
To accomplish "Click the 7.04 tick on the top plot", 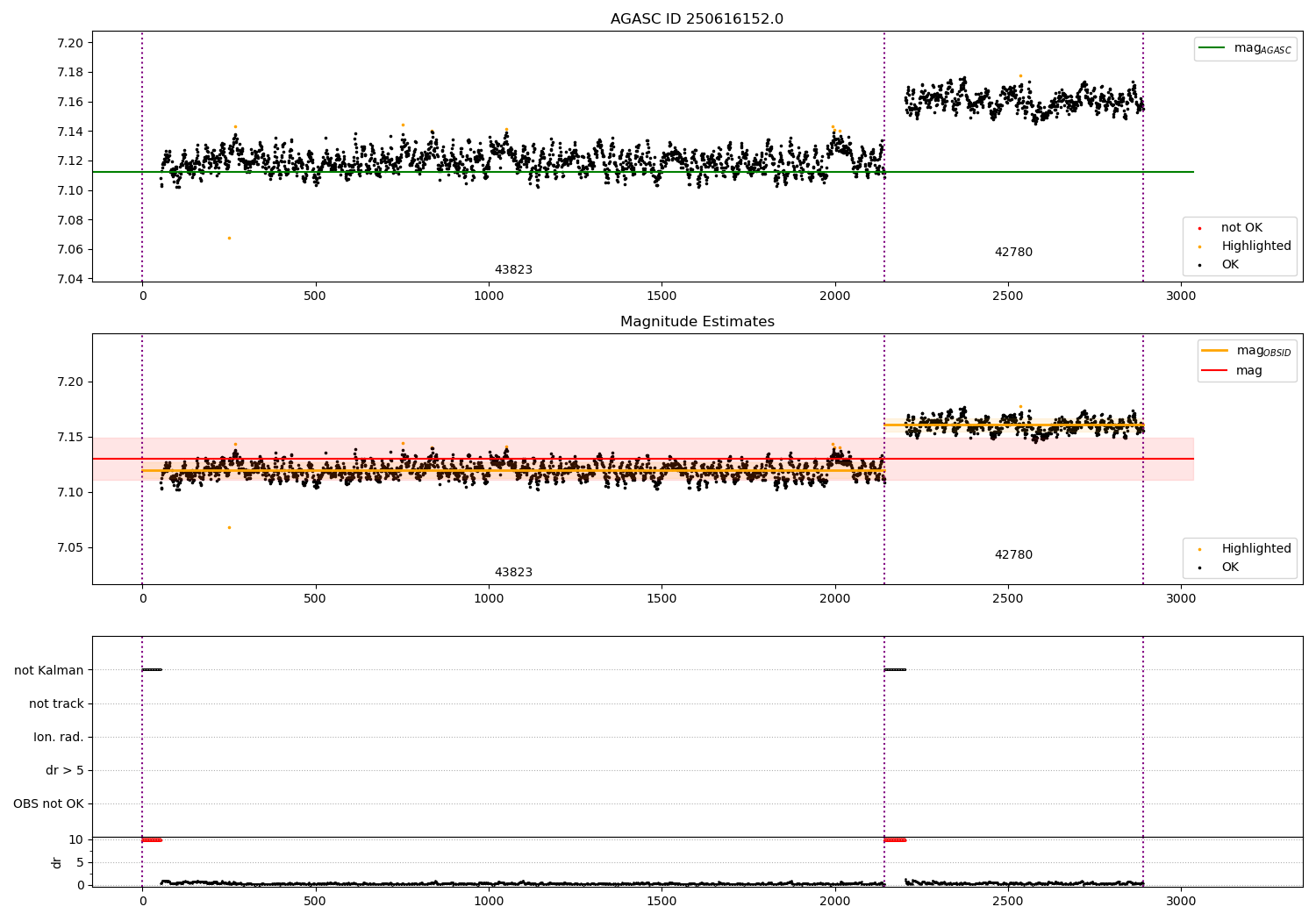I will tap(70, 279).
